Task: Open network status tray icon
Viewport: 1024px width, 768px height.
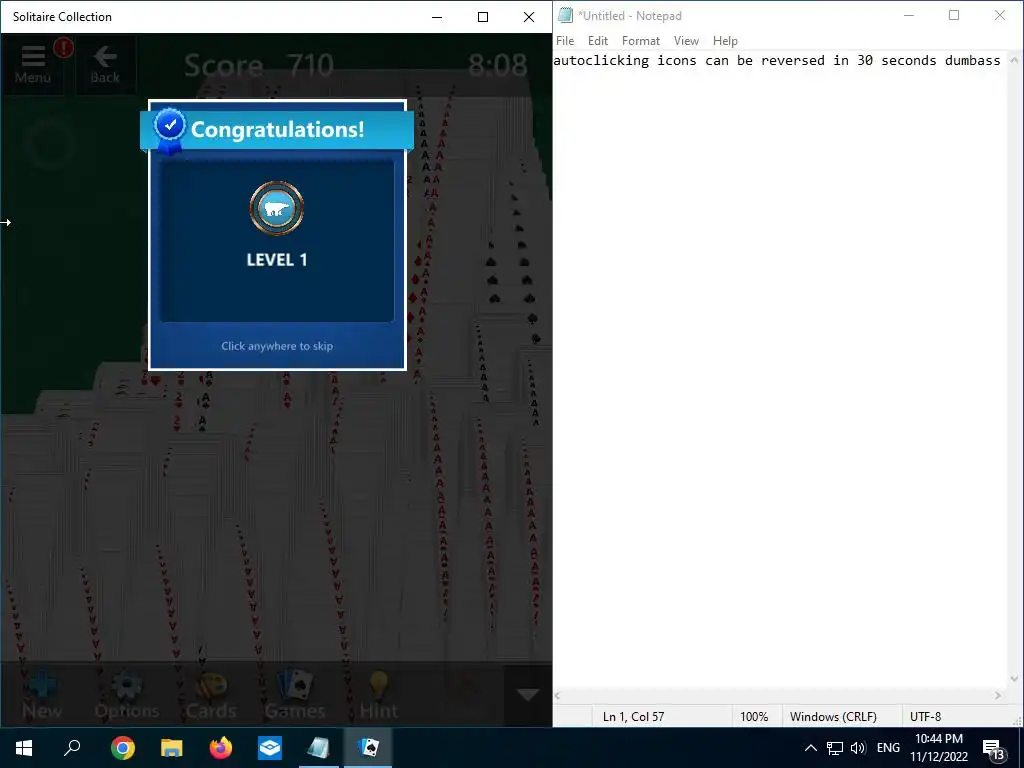Action: click(835, 748)
